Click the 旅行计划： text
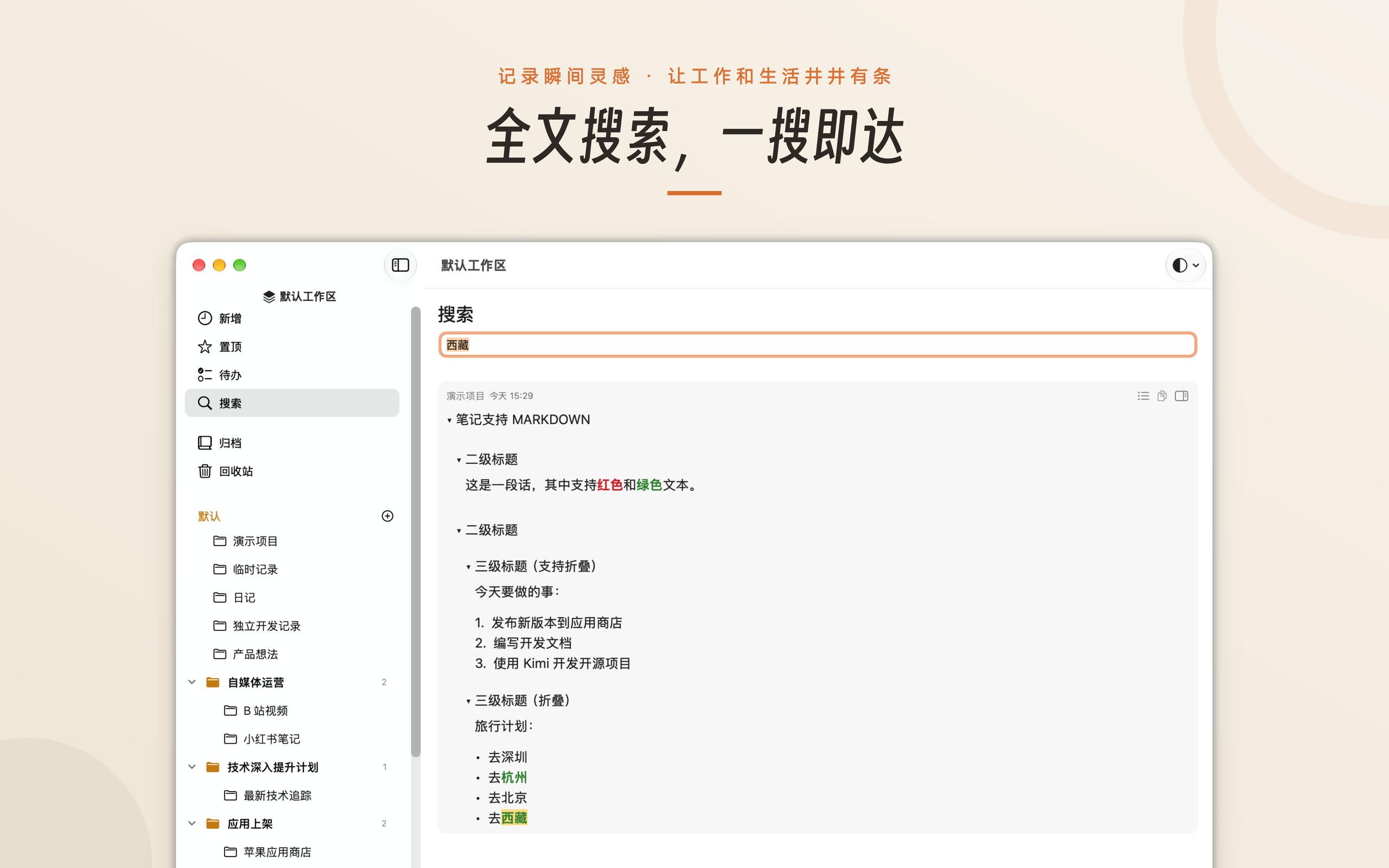Viewport: 1389px width, 868px height. 504,726
